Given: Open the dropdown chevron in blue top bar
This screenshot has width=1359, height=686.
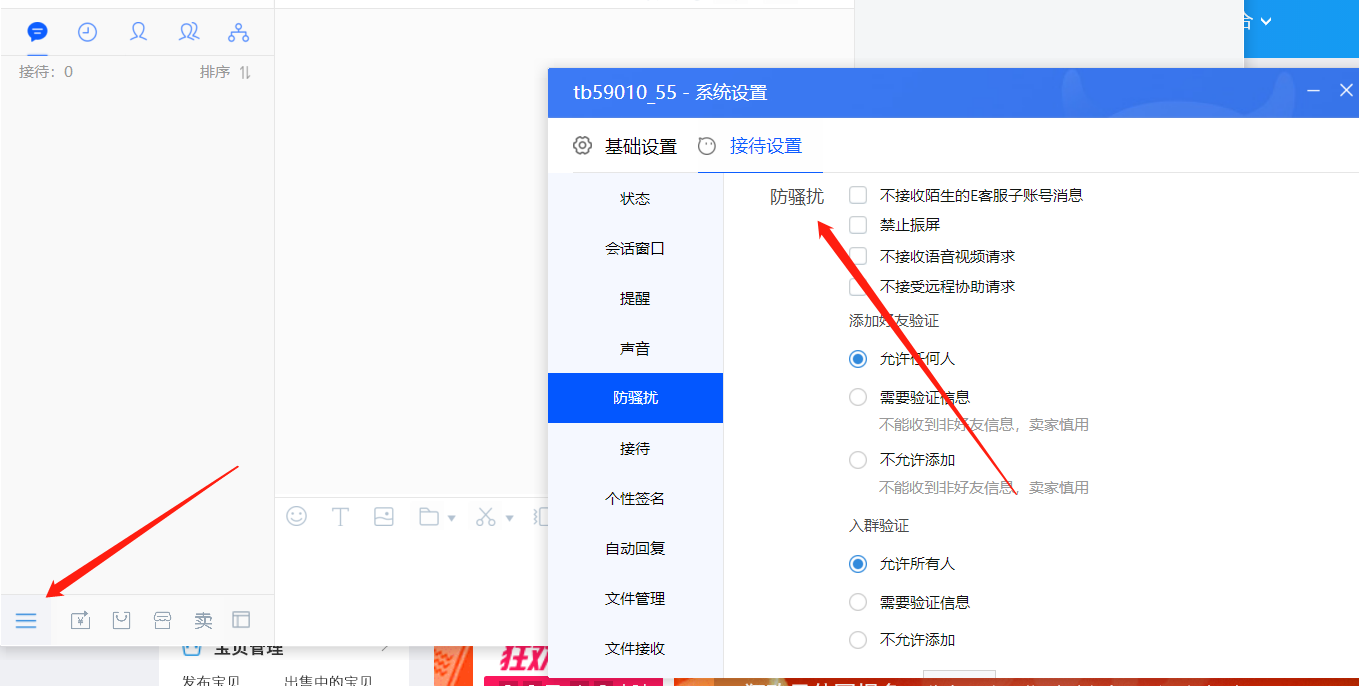Looking at the screenshot, I should pyautogui.click(x=1266, y=21).
